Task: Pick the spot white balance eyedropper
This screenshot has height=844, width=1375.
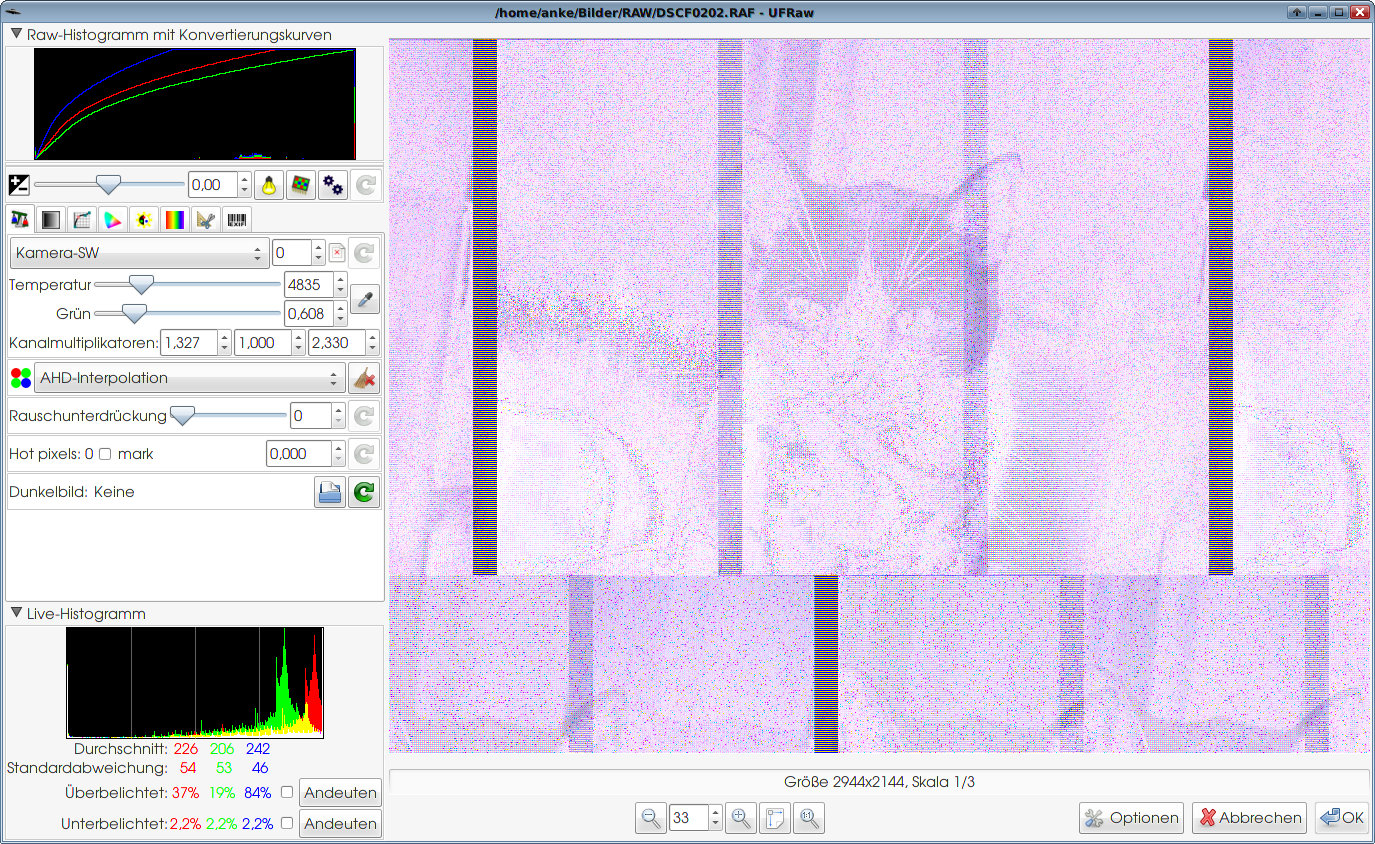Action: tap(365, 299)
